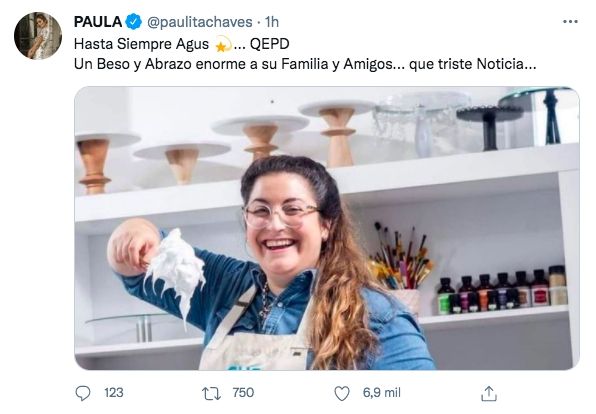Viewport: 596px width, 414px height.
Task: View the 123 replies count
Action: pos(114,393)
